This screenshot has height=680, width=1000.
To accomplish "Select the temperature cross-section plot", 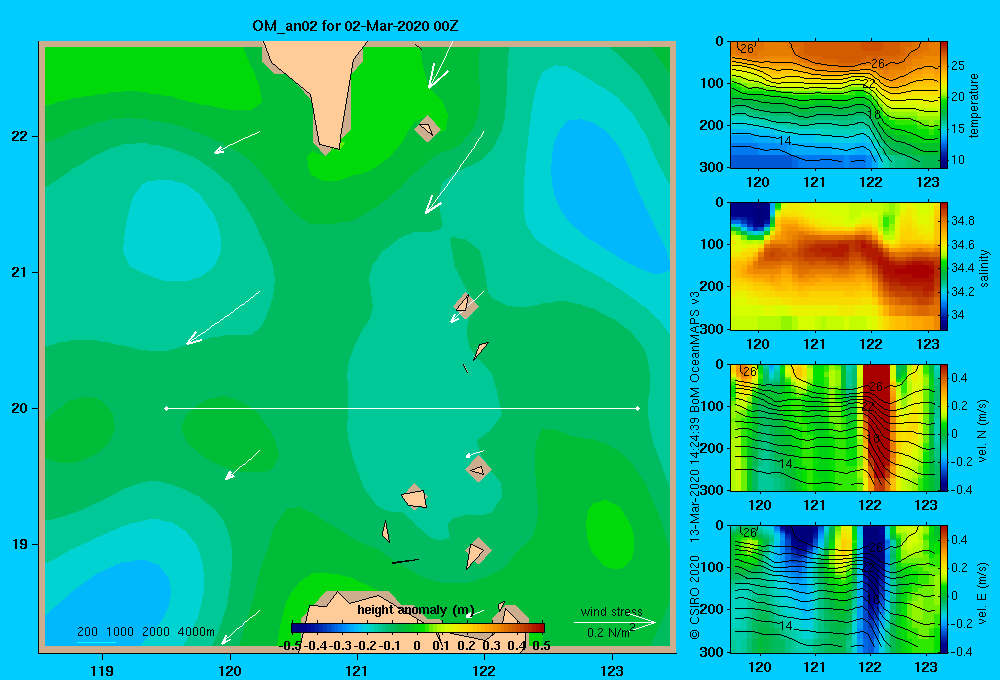I will click(835, 105).
